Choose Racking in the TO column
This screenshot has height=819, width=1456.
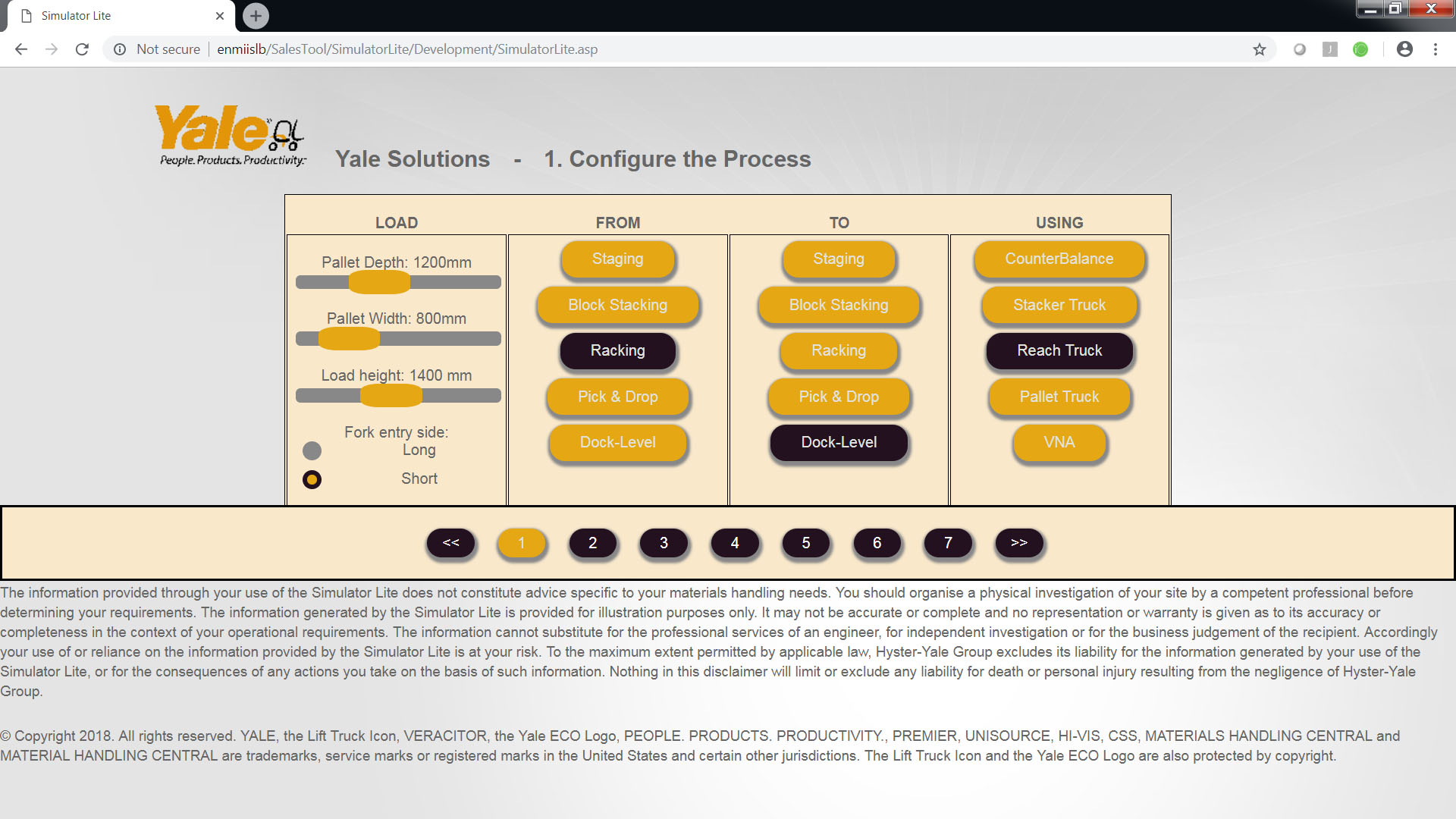pos(839,350)
